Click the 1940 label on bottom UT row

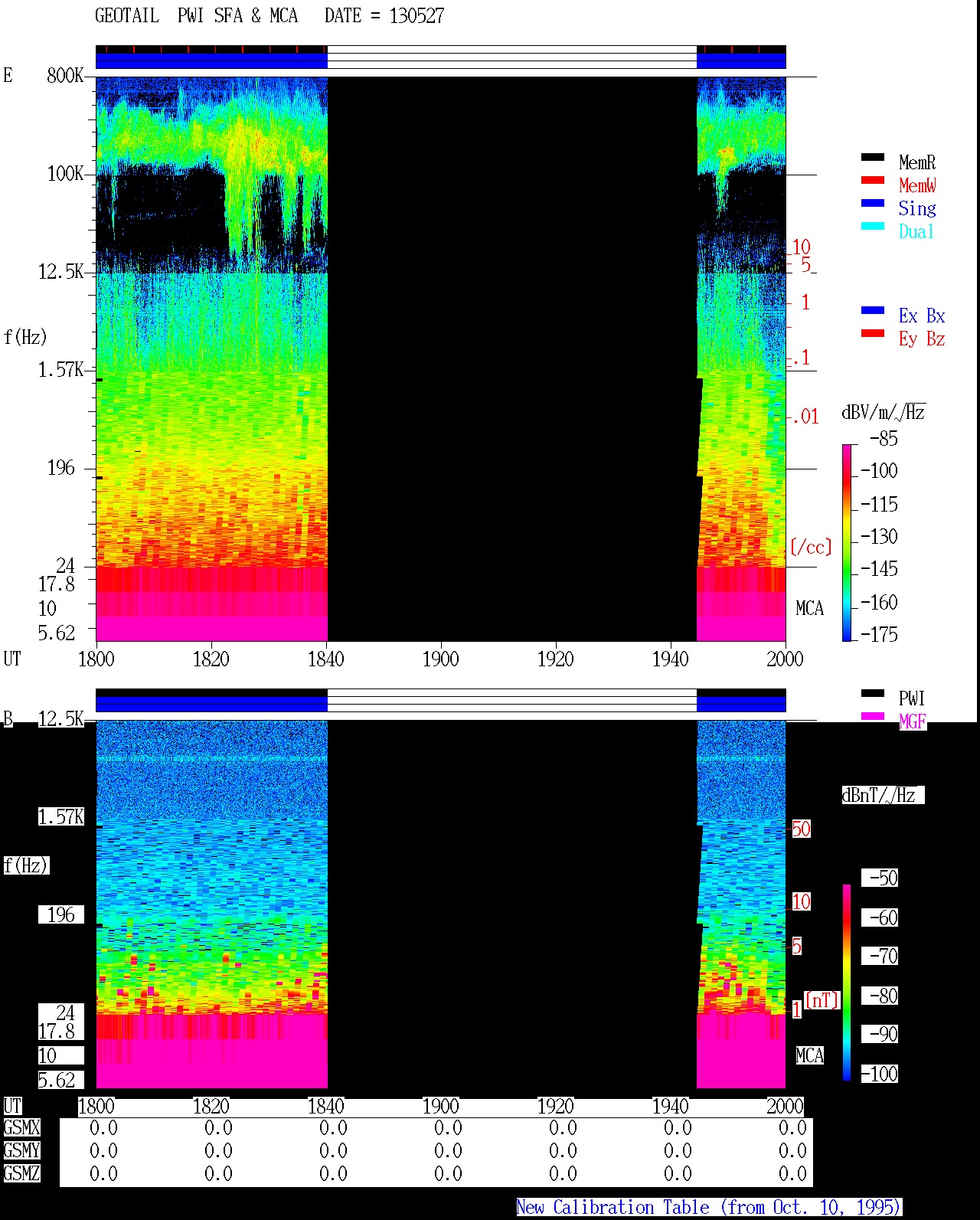pyautogui.click(x=670, y=1107)
